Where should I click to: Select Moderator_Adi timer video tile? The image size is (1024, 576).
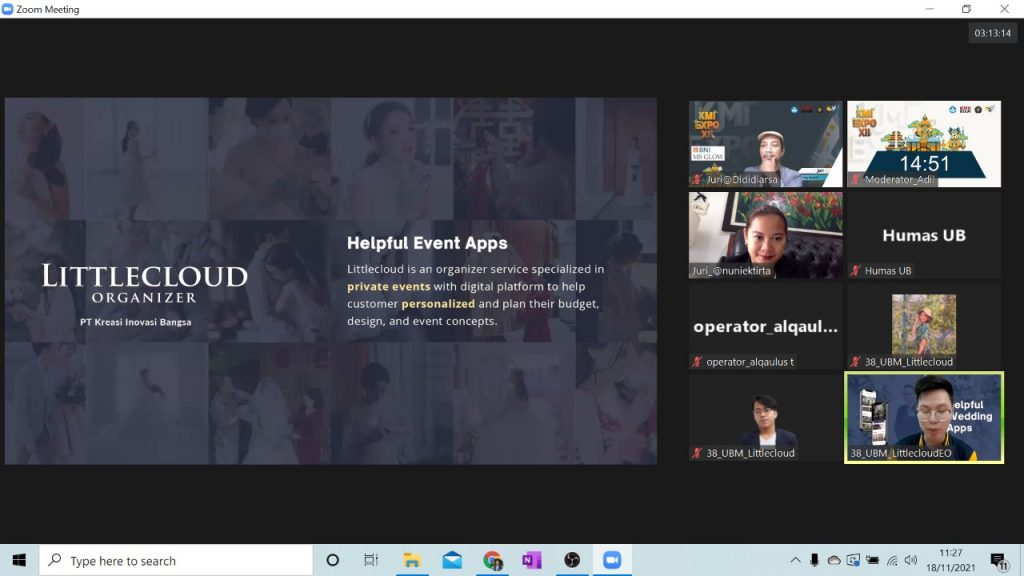pos(924,144)
